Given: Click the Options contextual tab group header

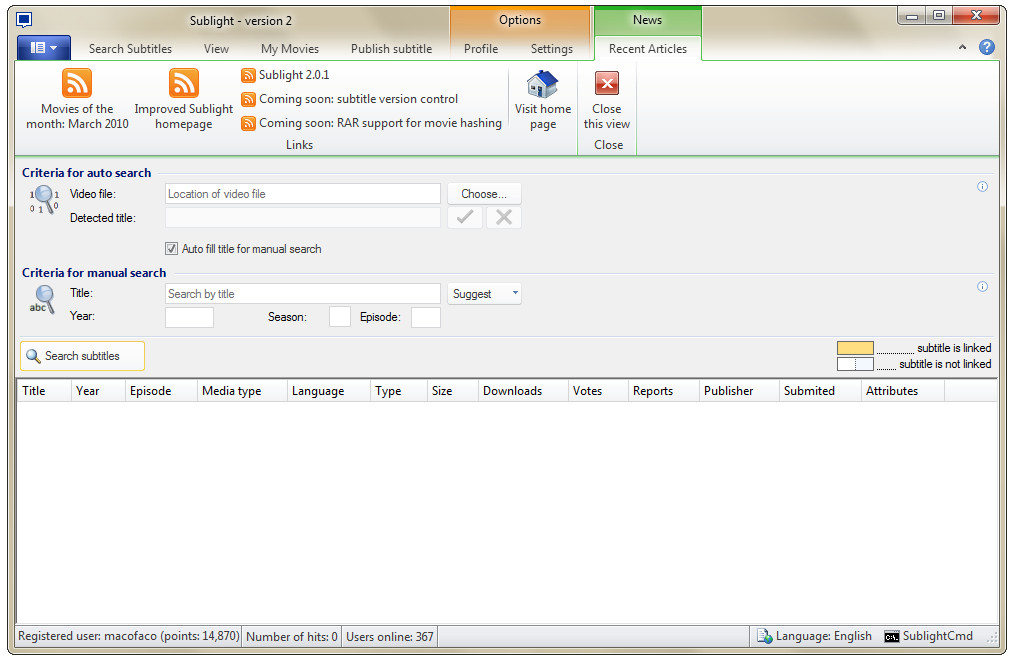Looking at the screenshot, I should [520, 20].
